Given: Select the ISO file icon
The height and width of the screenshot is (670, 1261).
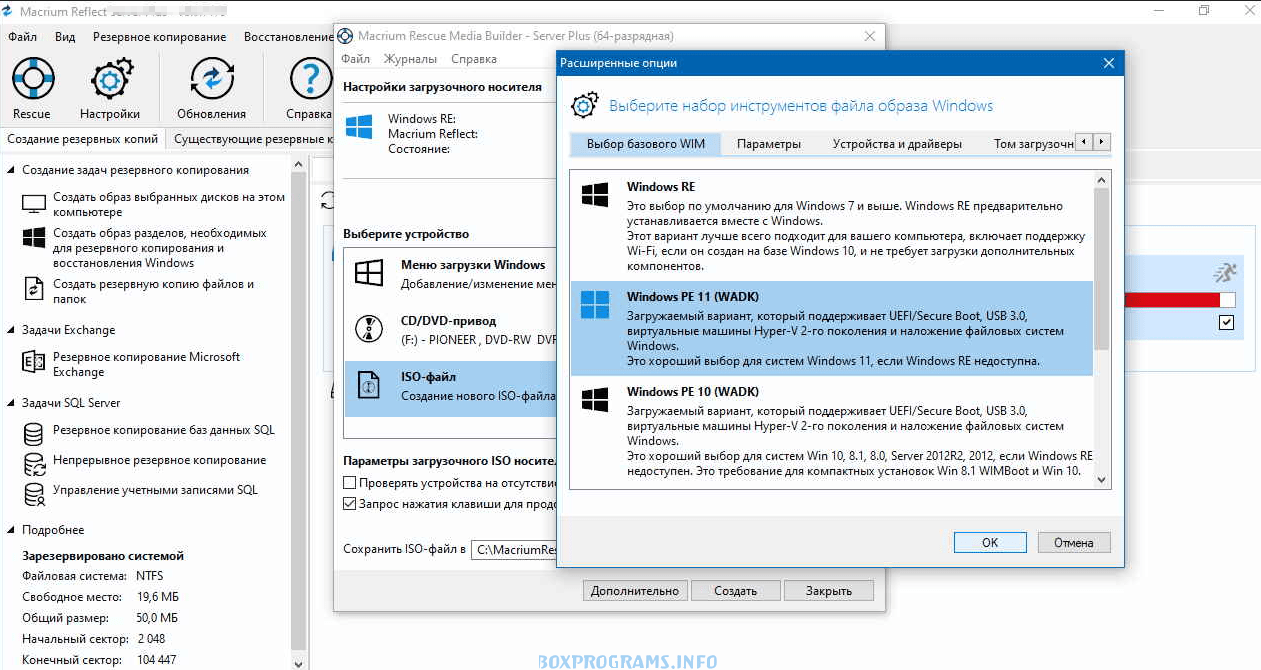Looking at the screenshot, I should pyautogui.click(x=370, y=385).
